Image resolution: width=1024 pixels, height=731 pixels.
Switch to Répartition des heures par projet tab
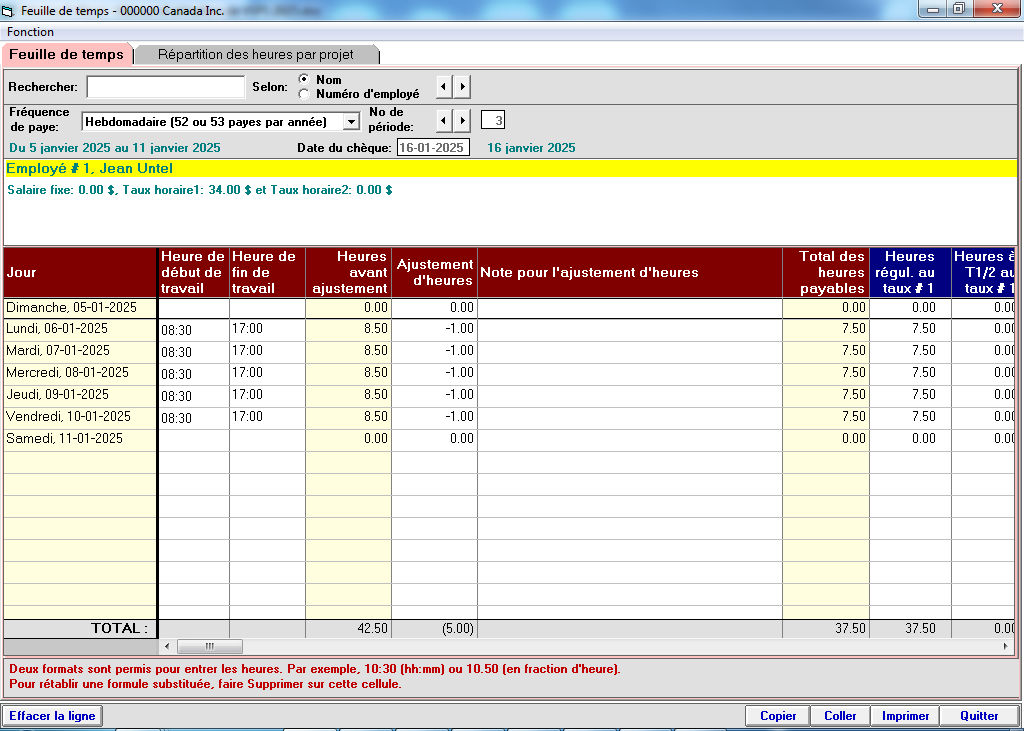(x=256, y=55)
